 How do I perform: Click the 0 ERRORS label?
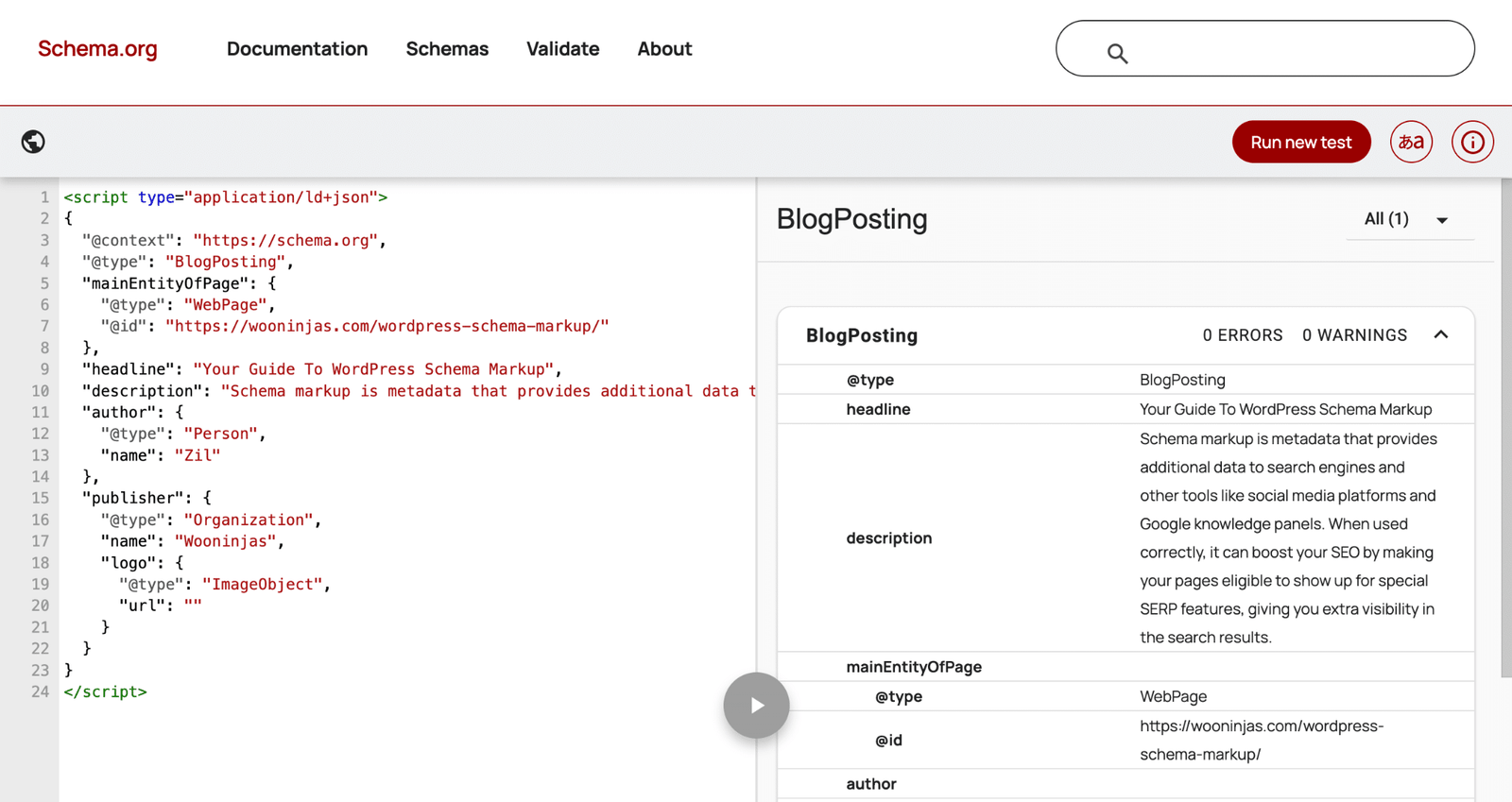point(1242,335)
